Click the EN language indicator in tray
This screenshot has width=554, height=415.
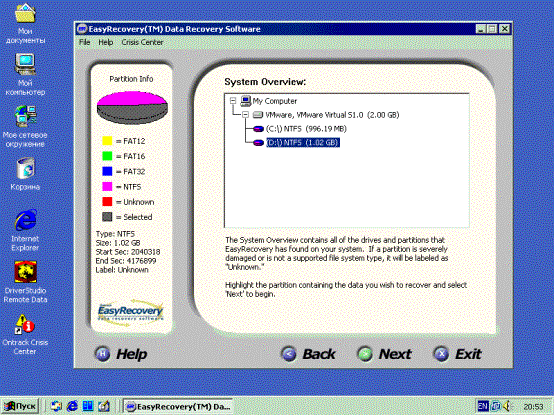pyautogui.click(x=483, y=406)
